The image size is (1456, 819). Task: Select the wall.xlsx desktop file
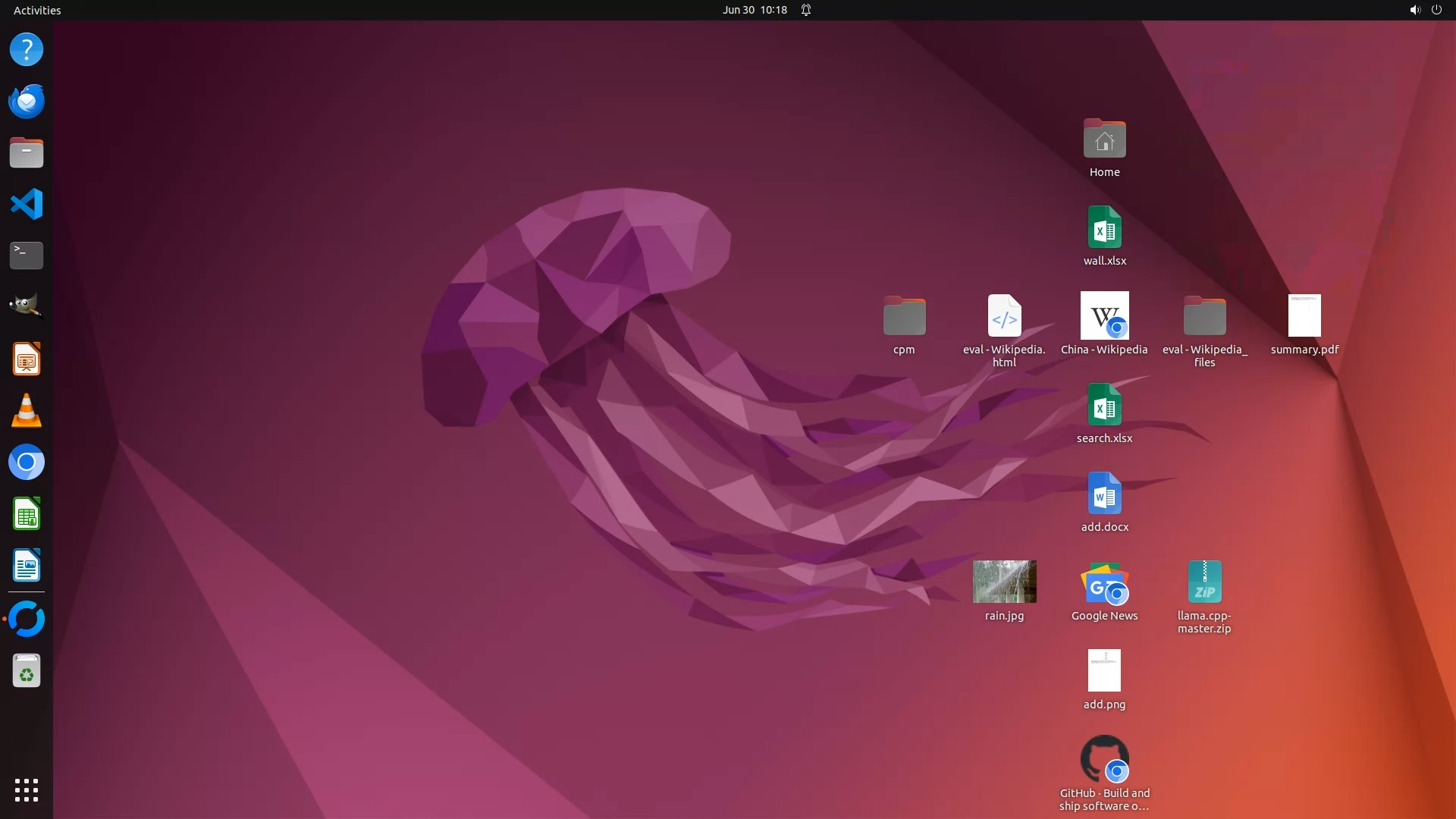tap(1104, 227)
